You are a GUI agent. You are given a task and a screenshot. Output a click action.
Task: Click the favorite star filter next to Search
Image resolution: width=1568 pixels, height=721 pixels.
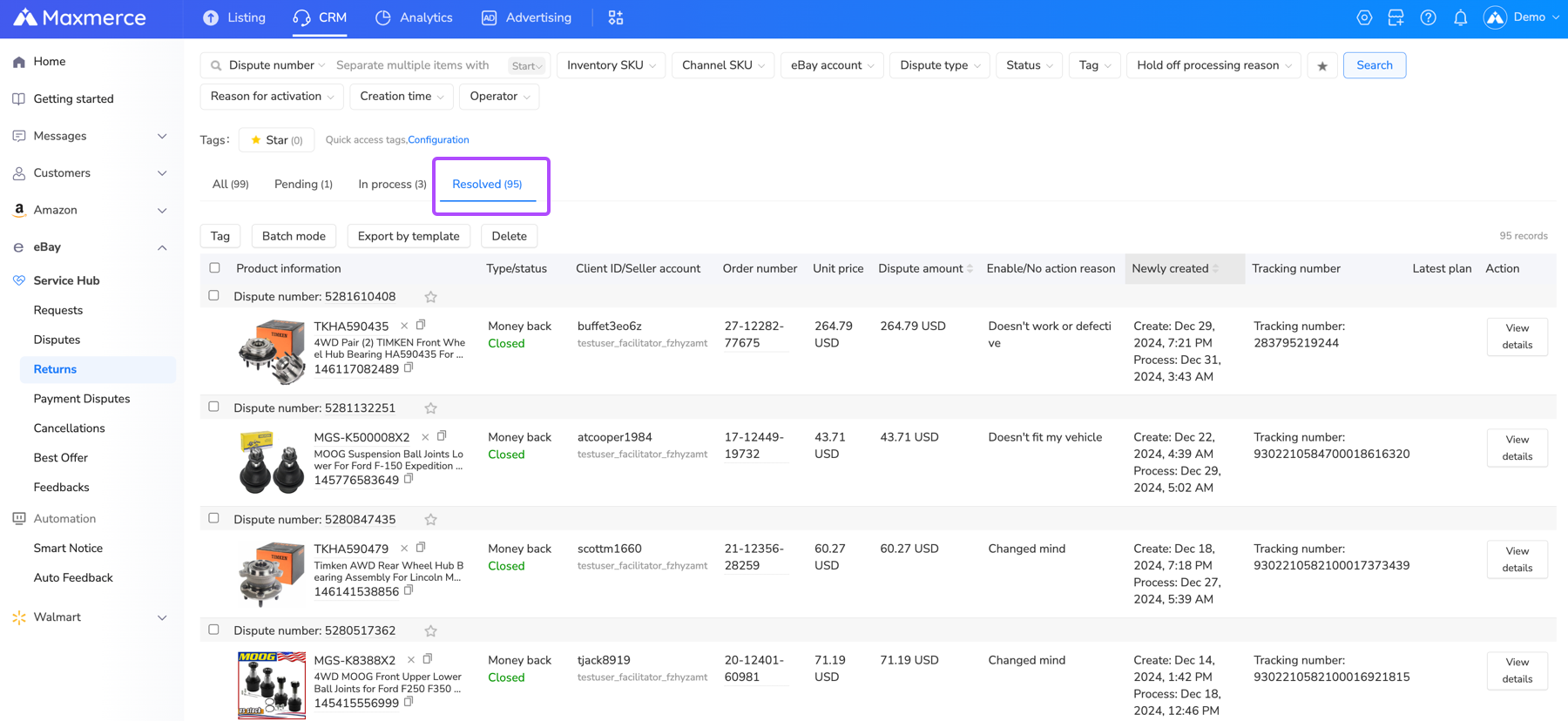pyautogui.click(x=1322, y=65)
